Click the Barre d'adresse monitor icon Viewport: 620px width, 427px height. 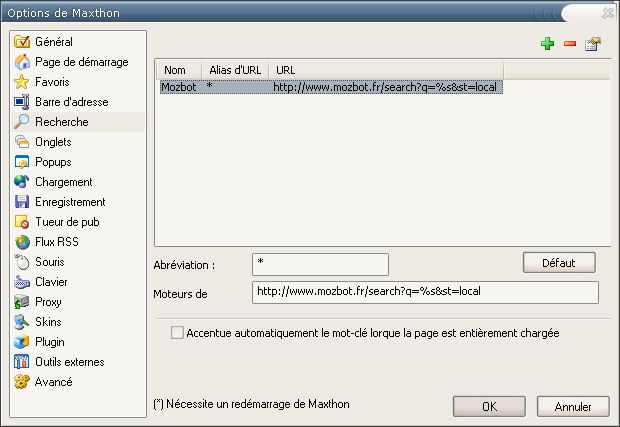(x=22, y=102)
